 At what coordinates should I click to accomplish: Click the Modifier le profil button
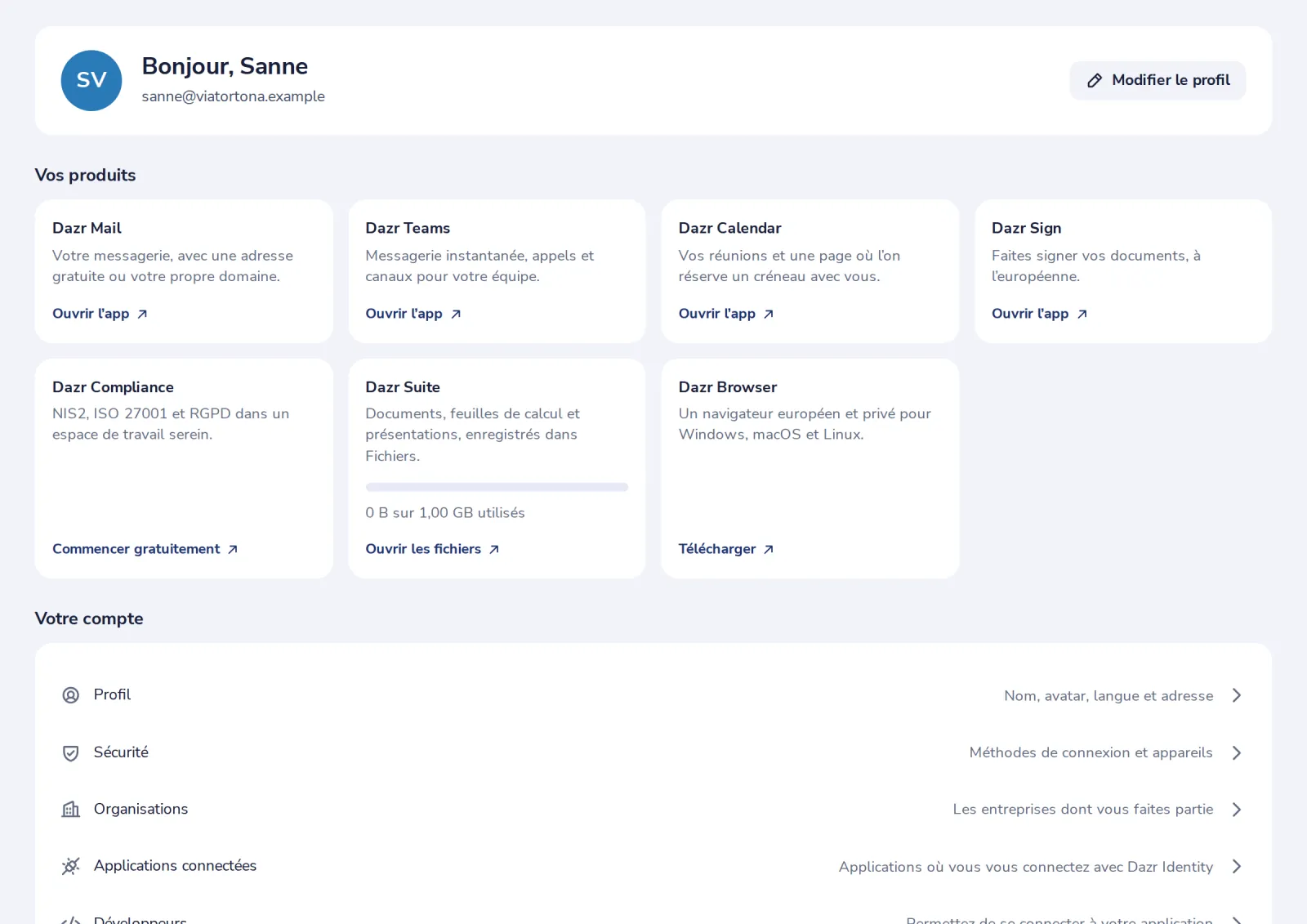[1158, 80]
